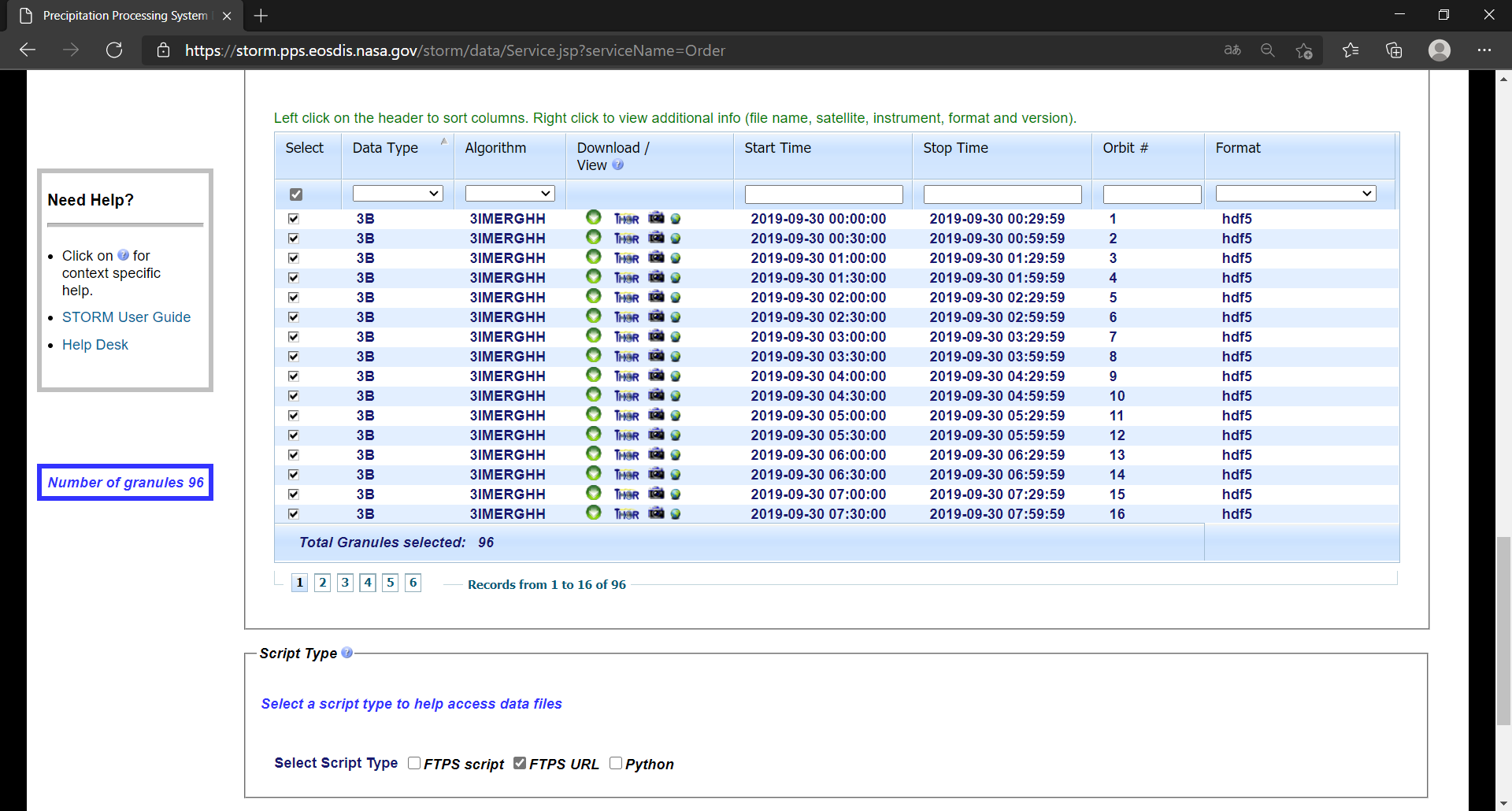Open the THOR viewer for orbit 1
The image size is (1512, 811).
click(x=626, y=218)
